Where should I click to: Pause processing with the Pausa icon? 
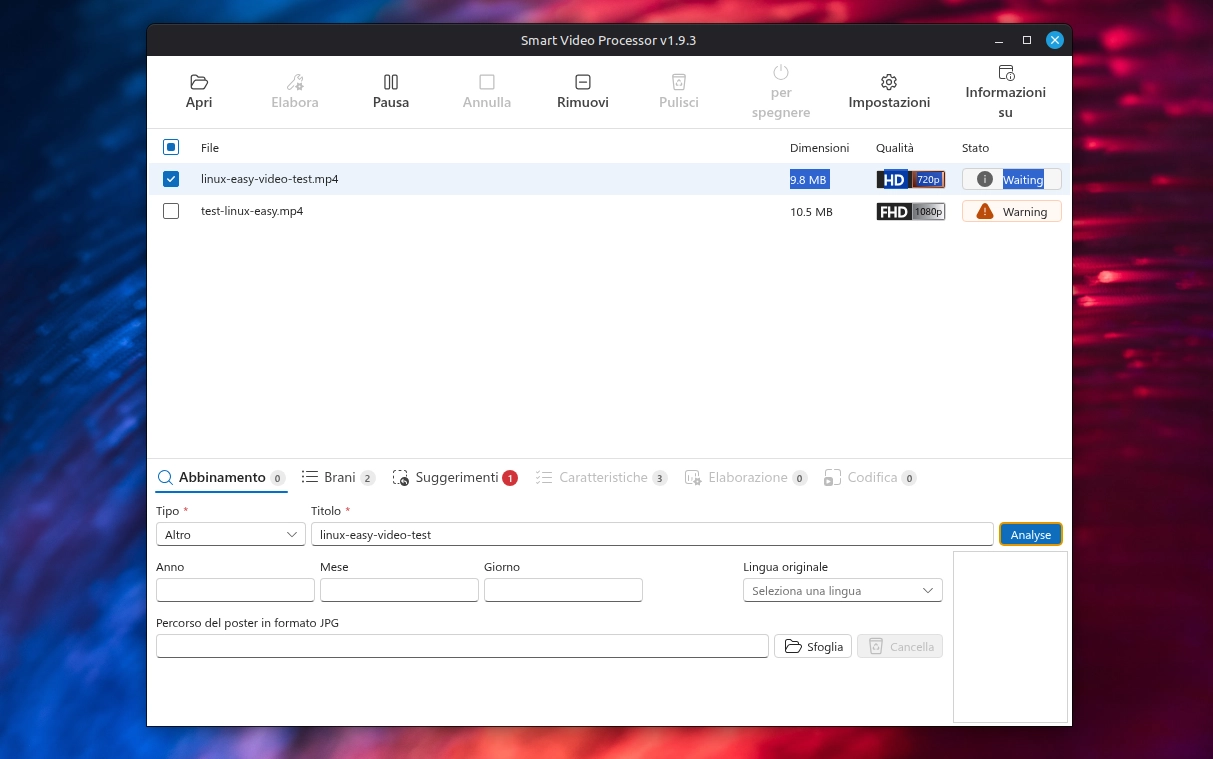tap(391, 82)
